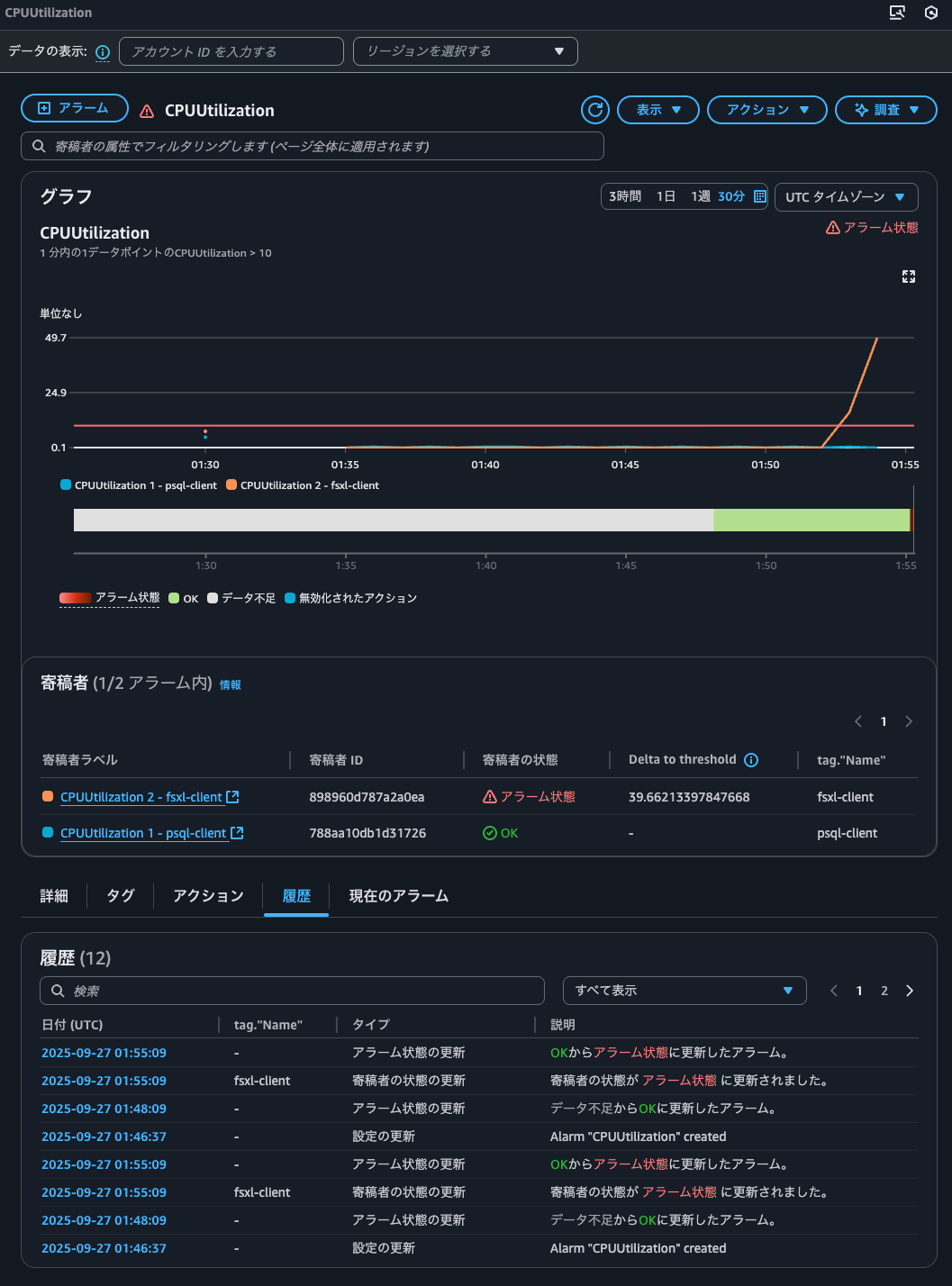
Task: Click the info icon beside データの表示
Action: (103, 52)
